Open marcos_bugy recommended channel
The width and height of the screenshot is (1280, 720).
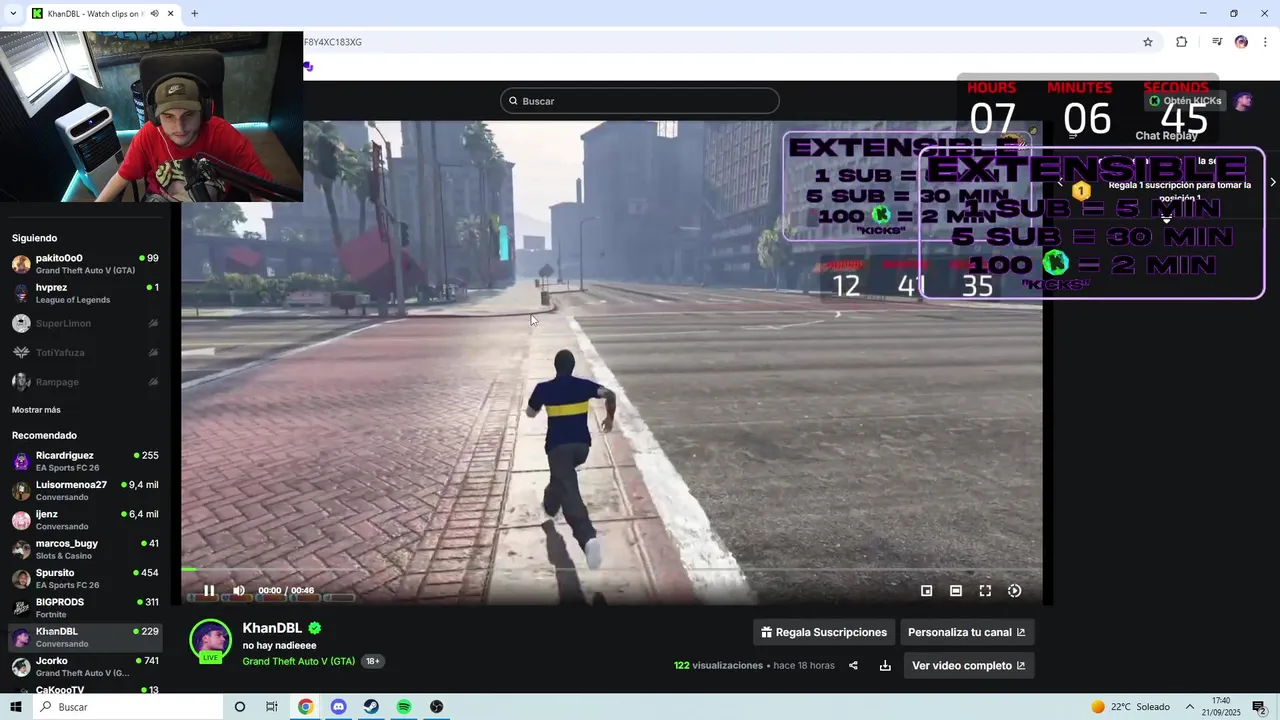[x=85, y=549]
